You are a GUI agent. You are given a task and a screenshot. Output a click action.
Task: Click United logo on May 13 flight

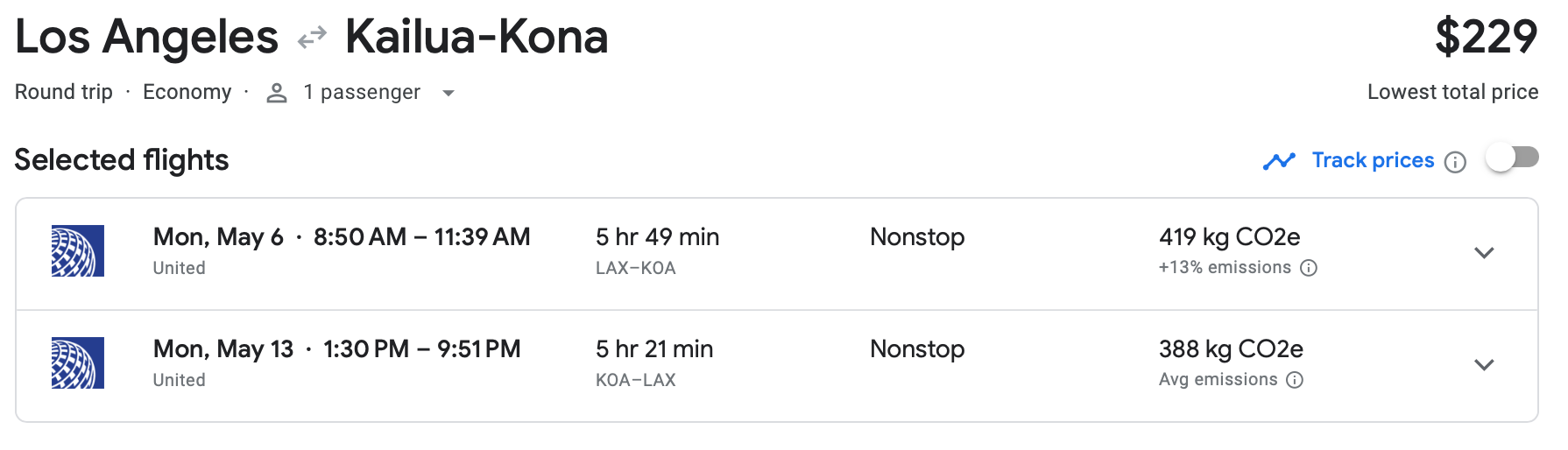[x=78, y=363]
